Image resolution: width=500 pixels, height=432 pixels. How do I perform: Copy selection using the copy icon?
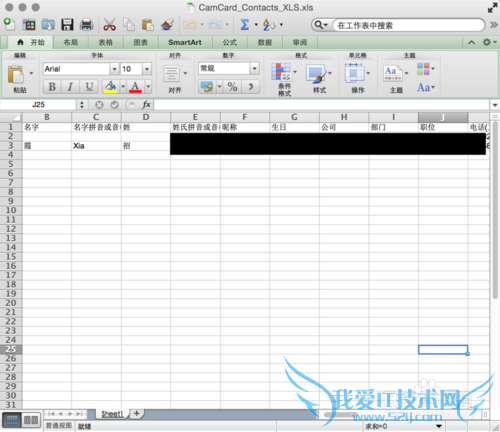129,25
